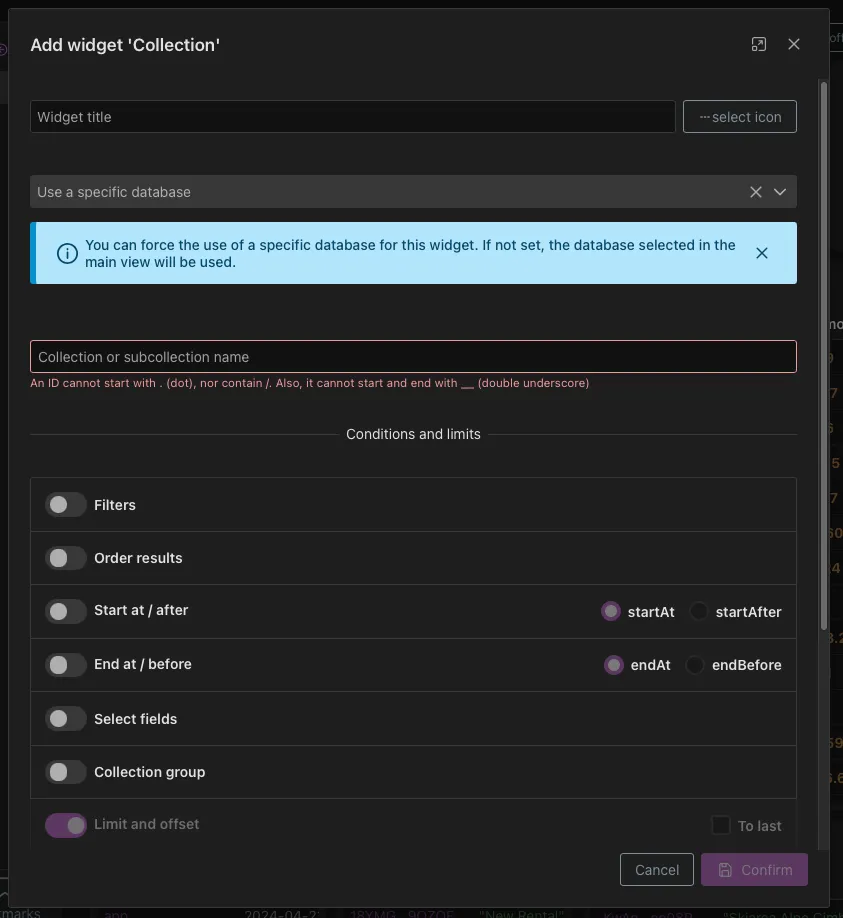Check the To last checkbox
The height and width of the screenshot is (918, 843).
(719, 825)
